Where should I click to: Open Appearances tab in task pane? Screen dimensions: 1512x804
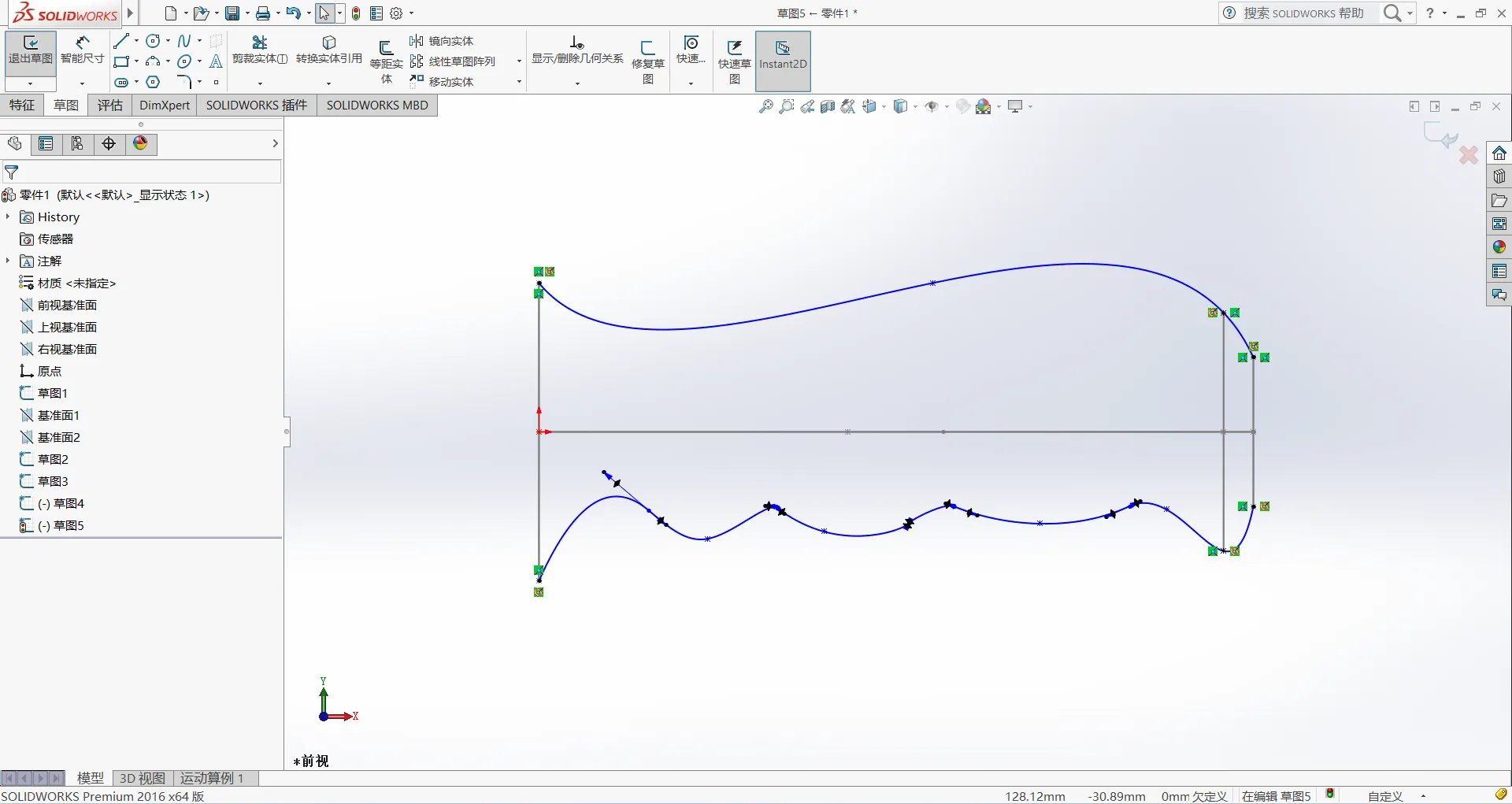pyautogui.click(x=1499, y=247)
